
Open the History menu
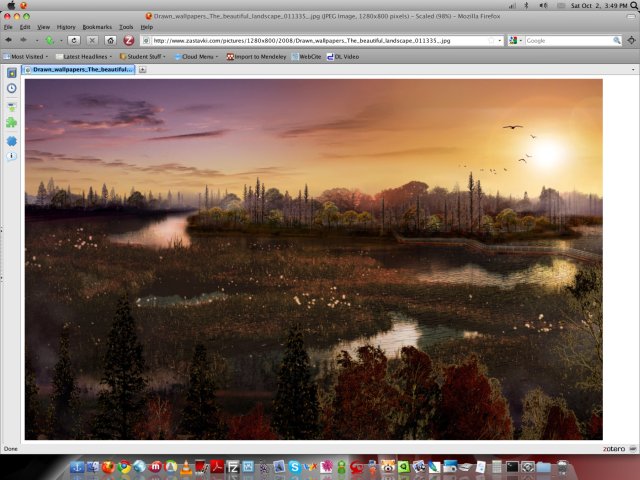(66, 27)
